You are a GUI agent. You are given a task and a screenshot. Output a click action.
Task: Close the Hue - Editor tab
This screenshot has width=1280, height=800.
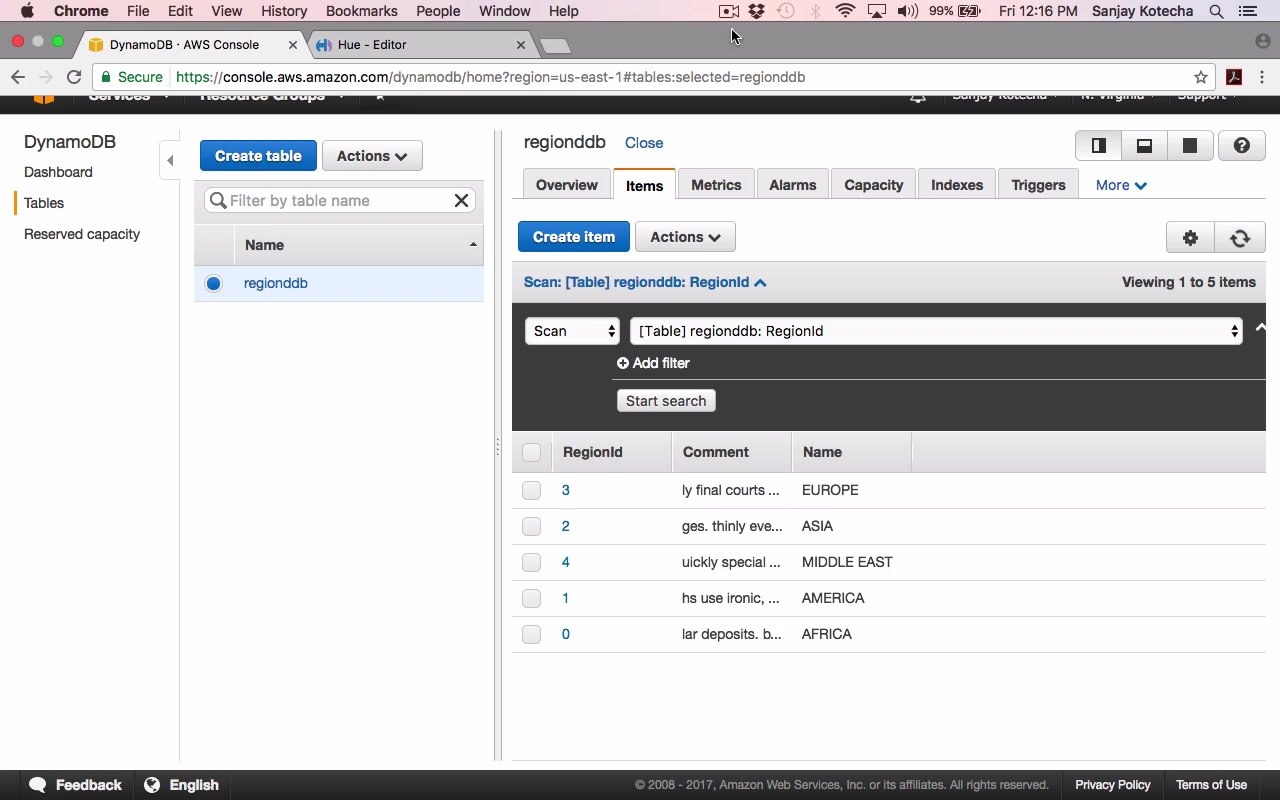coord(521,45)
